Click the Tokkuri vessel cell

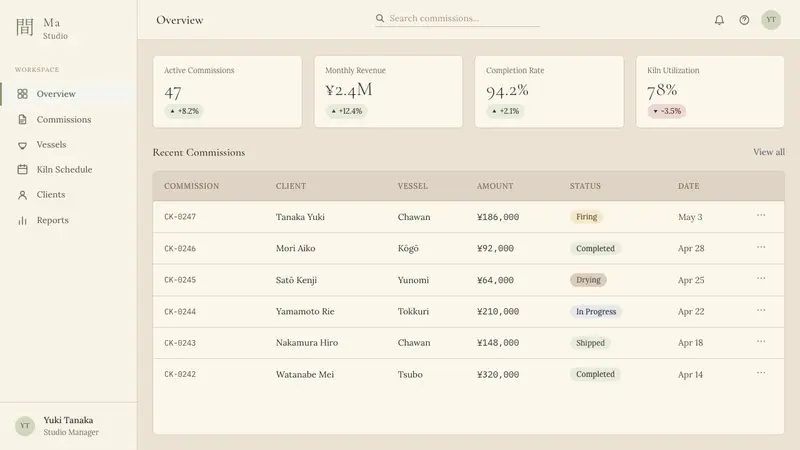point(413,312)
